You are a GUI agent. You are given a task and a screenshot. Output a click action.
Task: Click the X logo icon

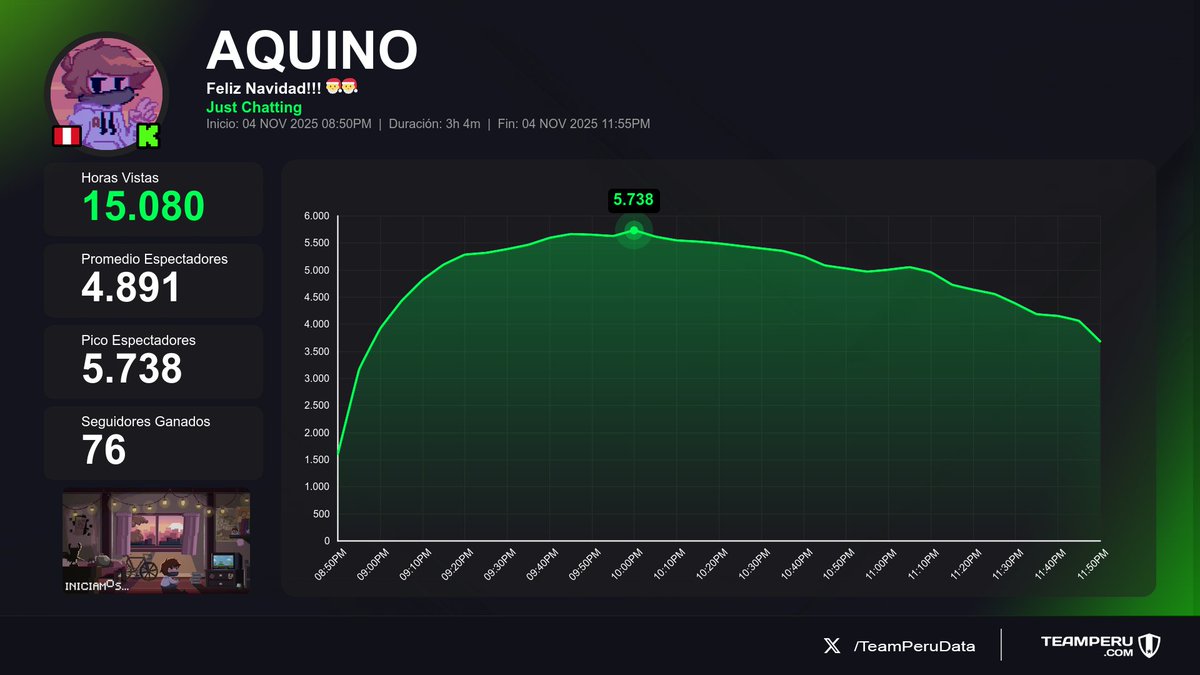(x=832, y=646)
